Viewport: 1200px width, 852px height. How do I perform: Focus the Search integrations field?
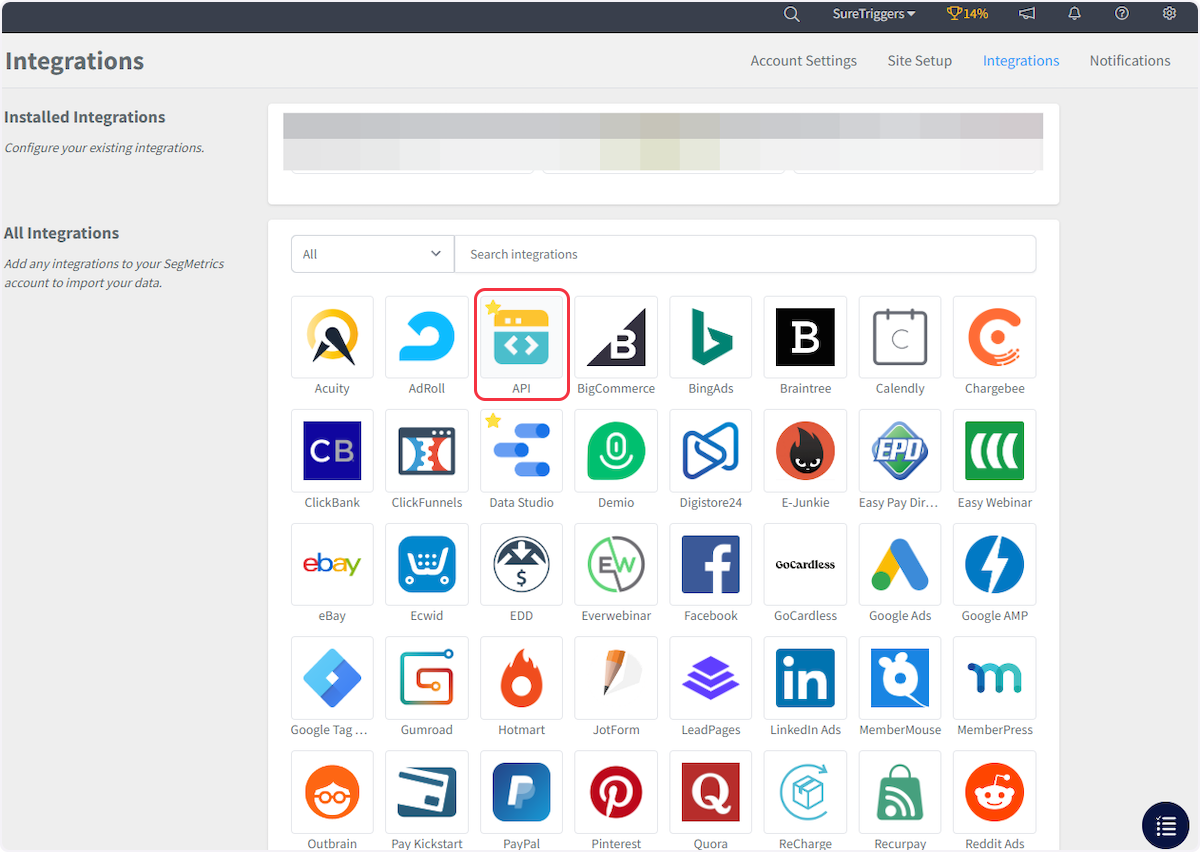click(745, 254)
